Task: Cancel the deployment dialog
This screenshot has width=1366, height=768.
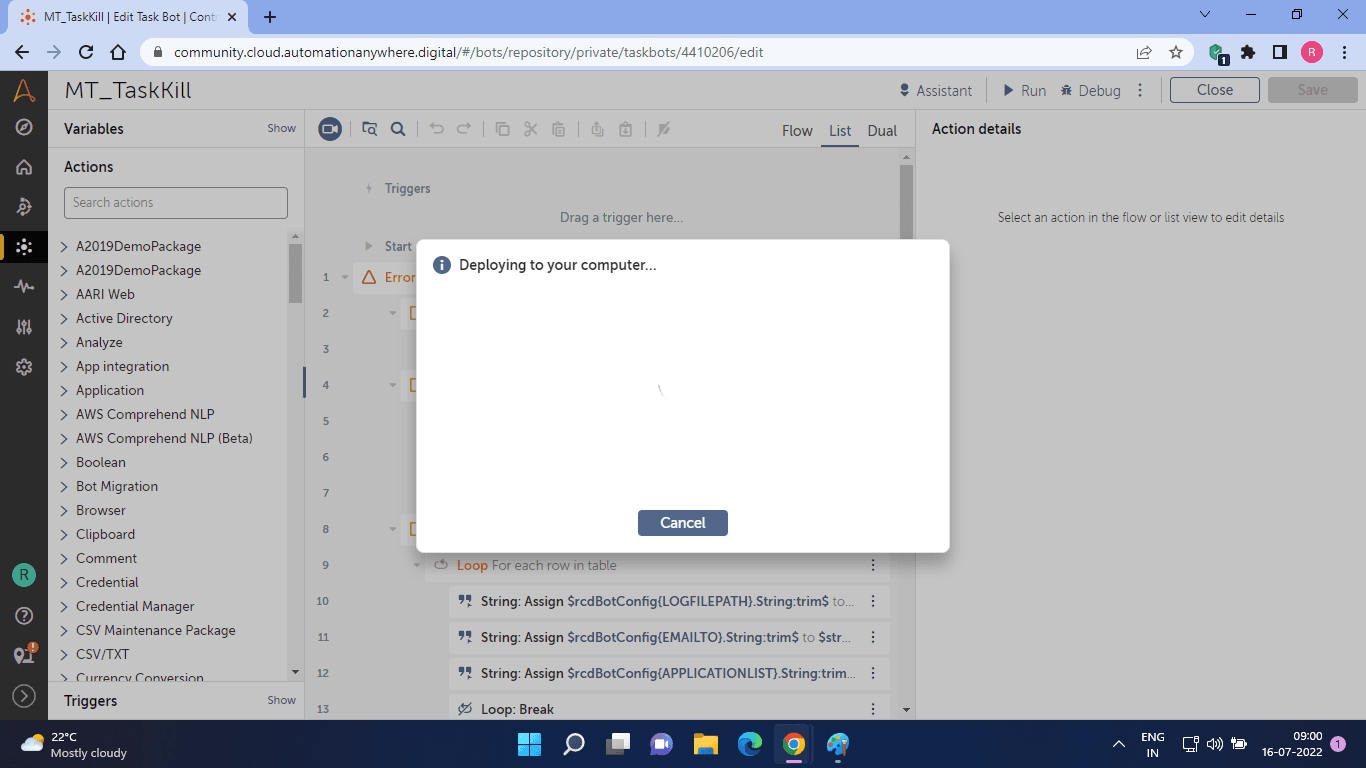Action: click(683, 523)
